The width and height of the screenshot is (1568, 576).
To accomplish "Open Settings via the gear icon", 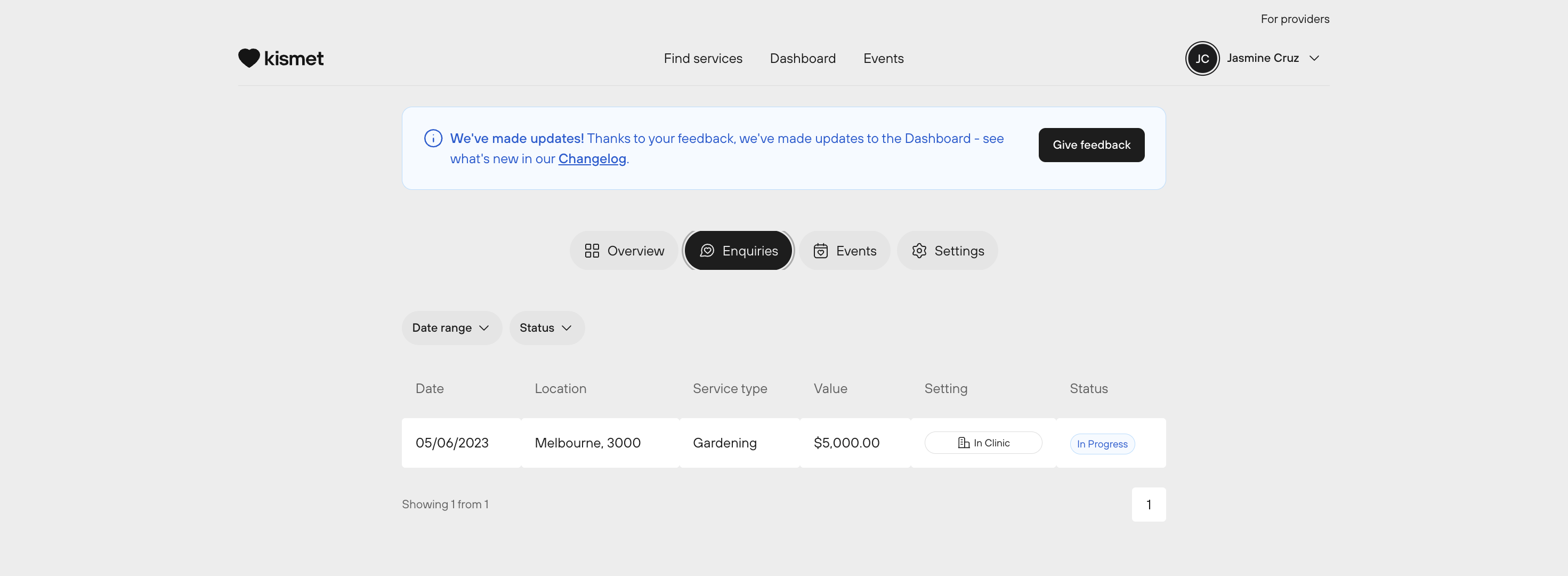I will (919, 250).
